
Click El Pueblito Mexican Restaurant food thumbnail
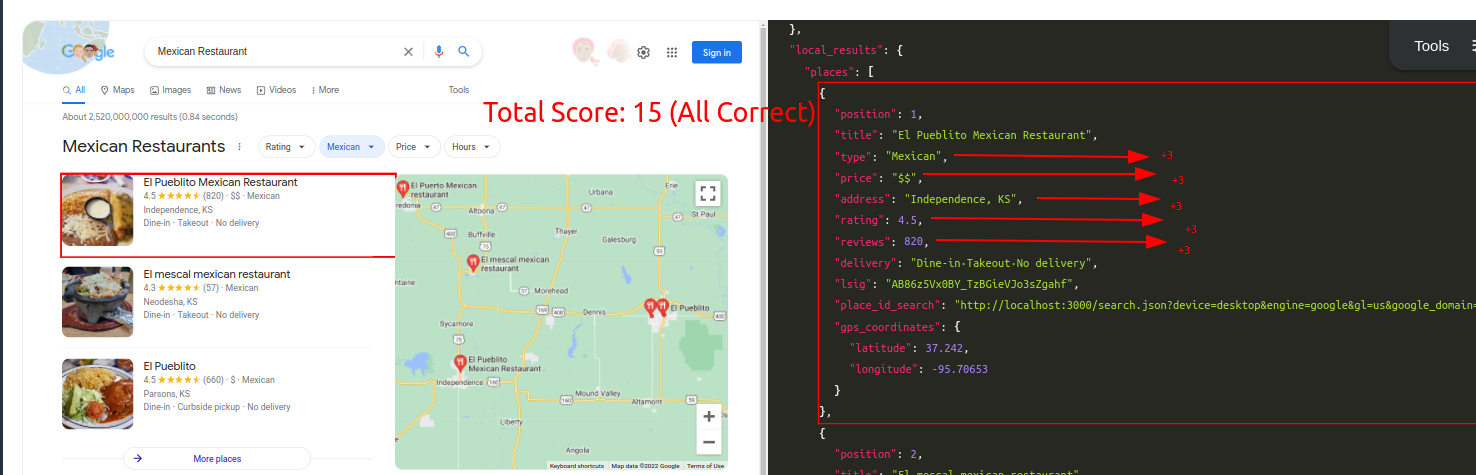(x=97, y=211)
